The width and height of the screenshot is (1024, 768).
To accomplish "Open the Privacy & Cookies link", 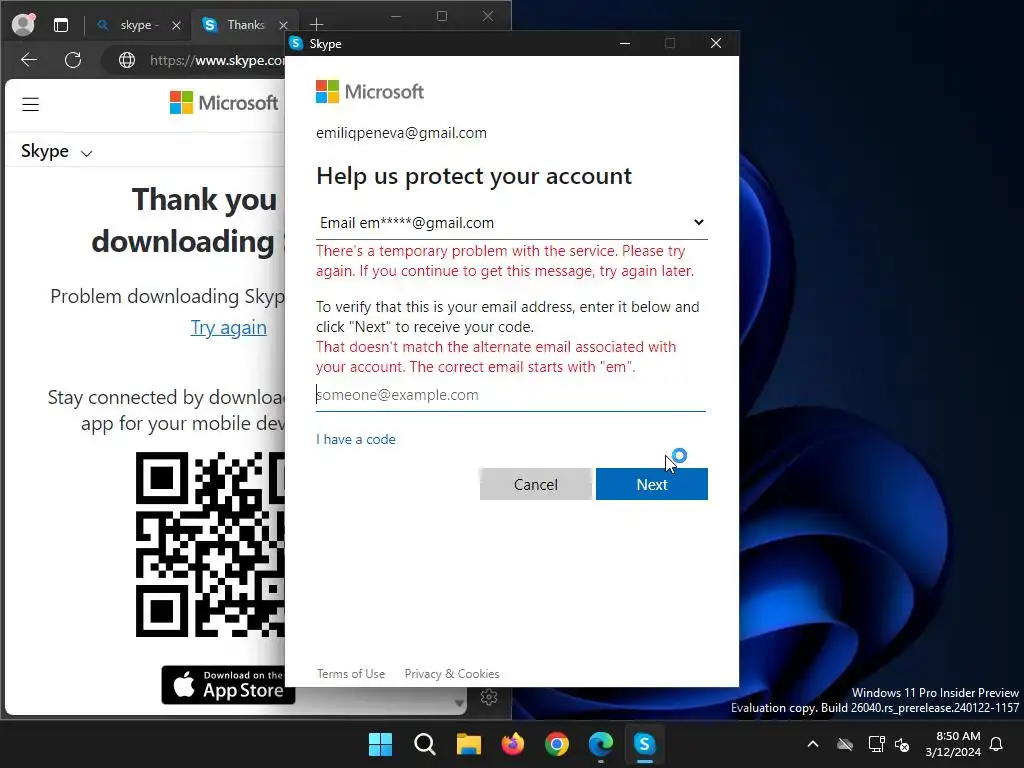I will 452,673.
